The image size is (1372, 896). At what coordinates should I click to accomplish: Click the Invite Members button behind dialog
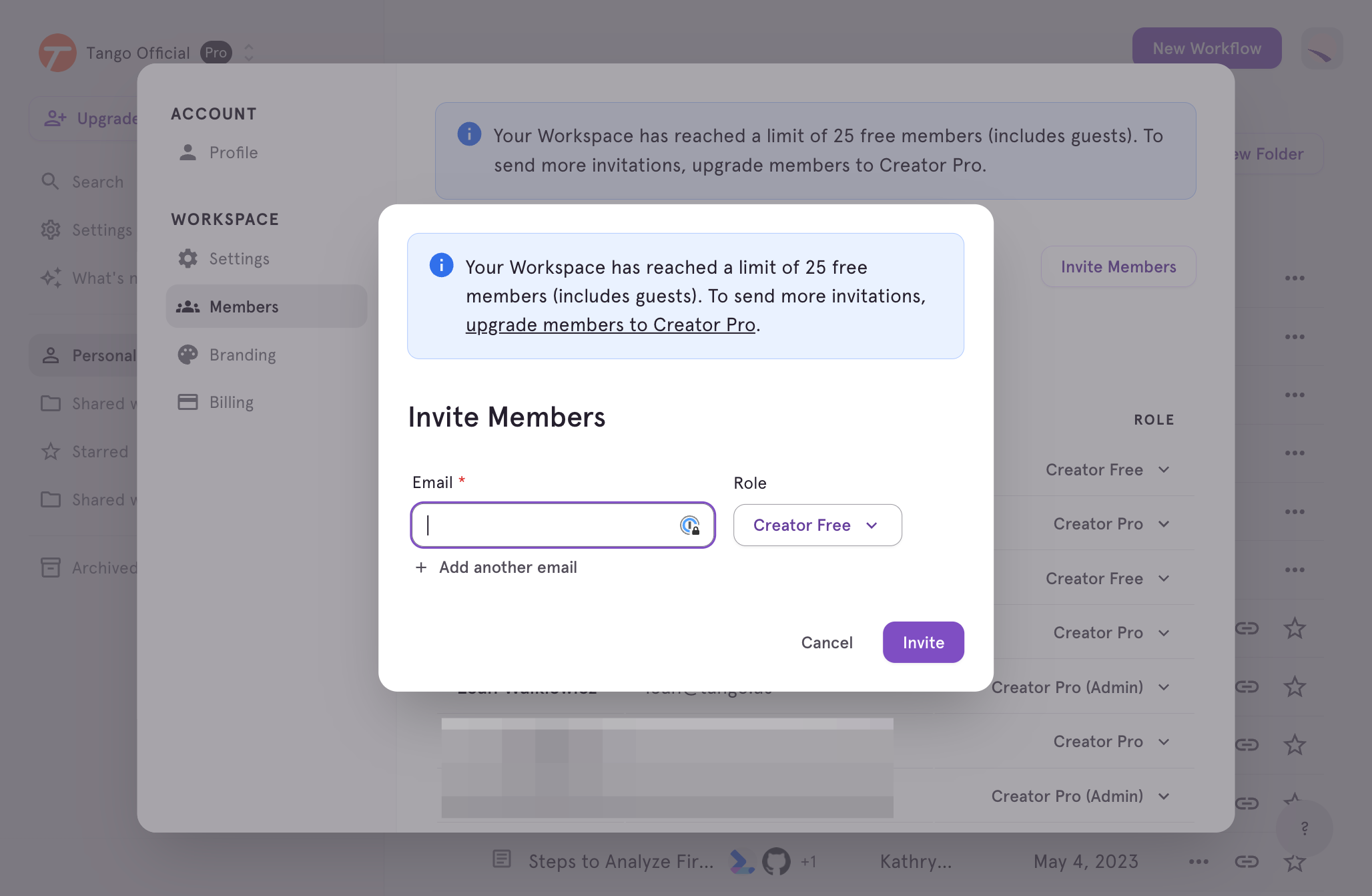[x=1118, y=266]
